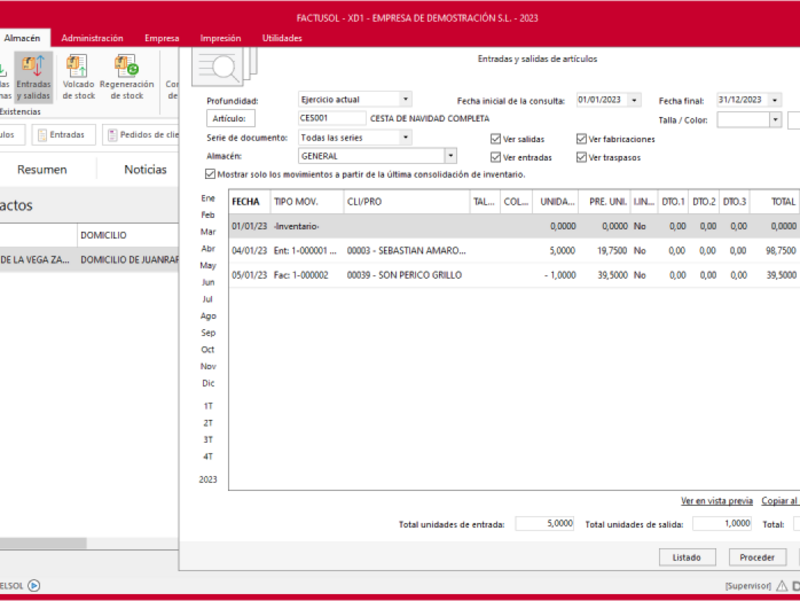This screenshot has width=800, height=601.
Task: Click the Artículo code input field
Action: pos(332,118)
